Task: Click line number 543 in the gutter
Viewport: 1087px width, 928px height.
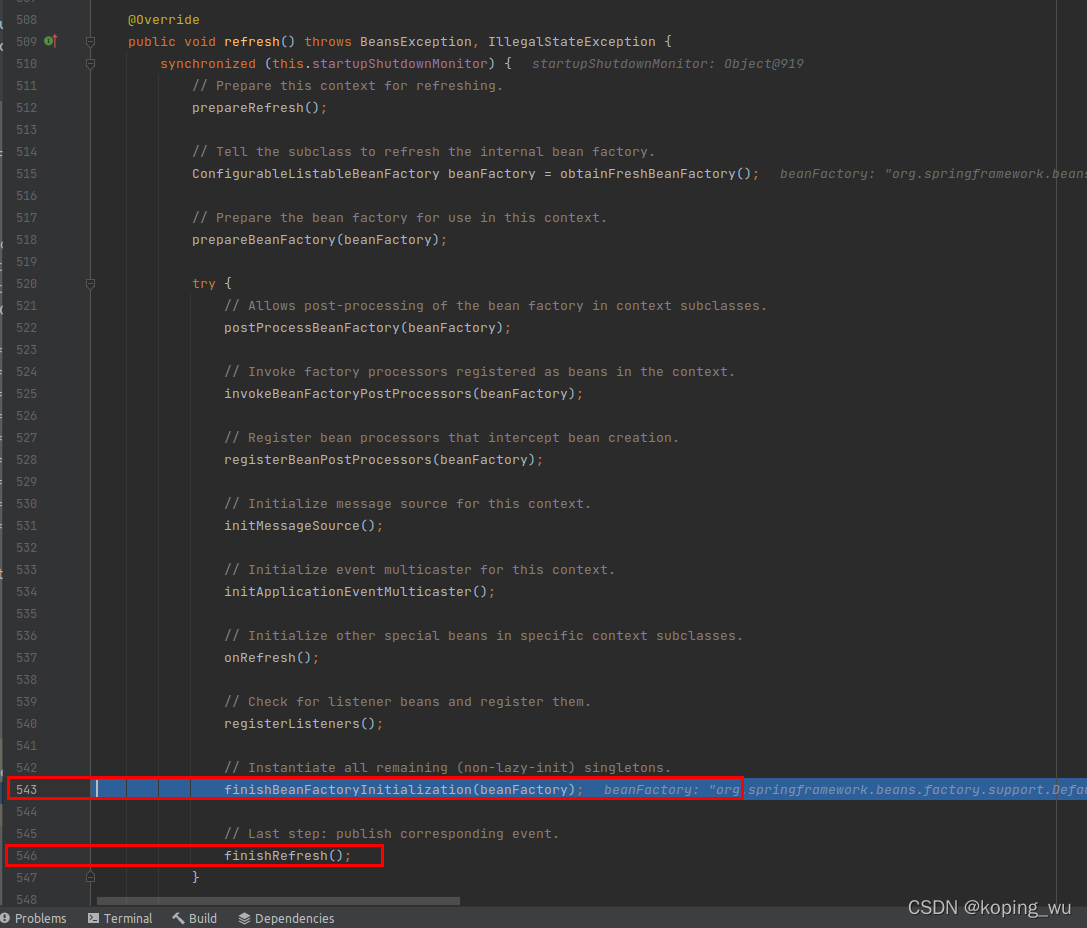Action: click(26, 789)
